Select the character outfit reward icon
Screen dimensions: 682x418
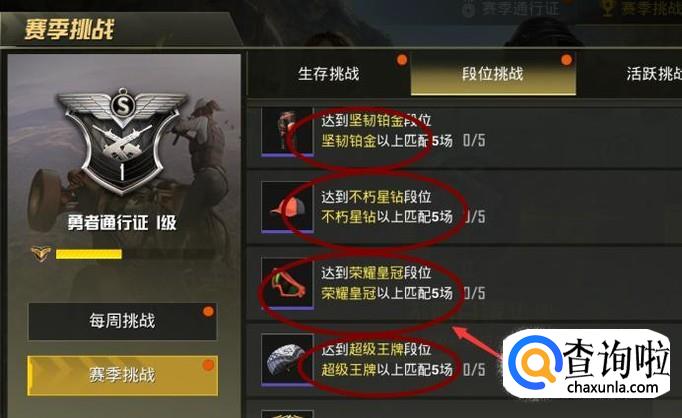[287, 131]
